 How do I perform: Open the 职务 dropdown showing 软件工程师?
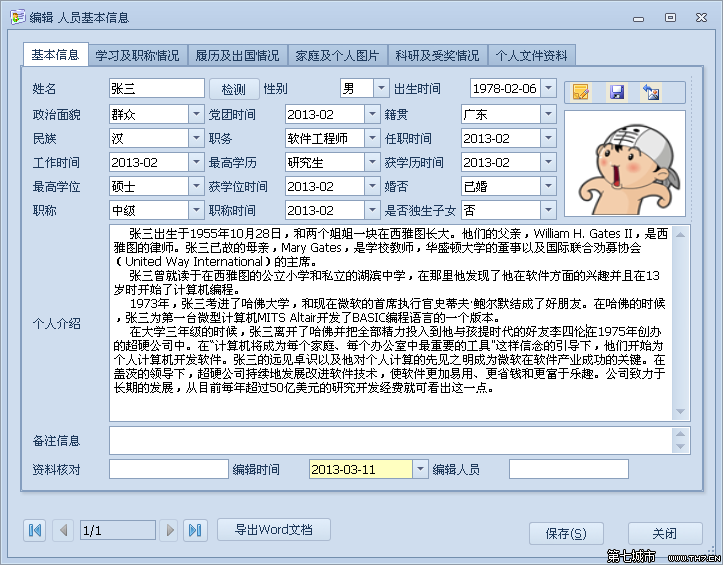pyautogui.click(x=372, y=138)
